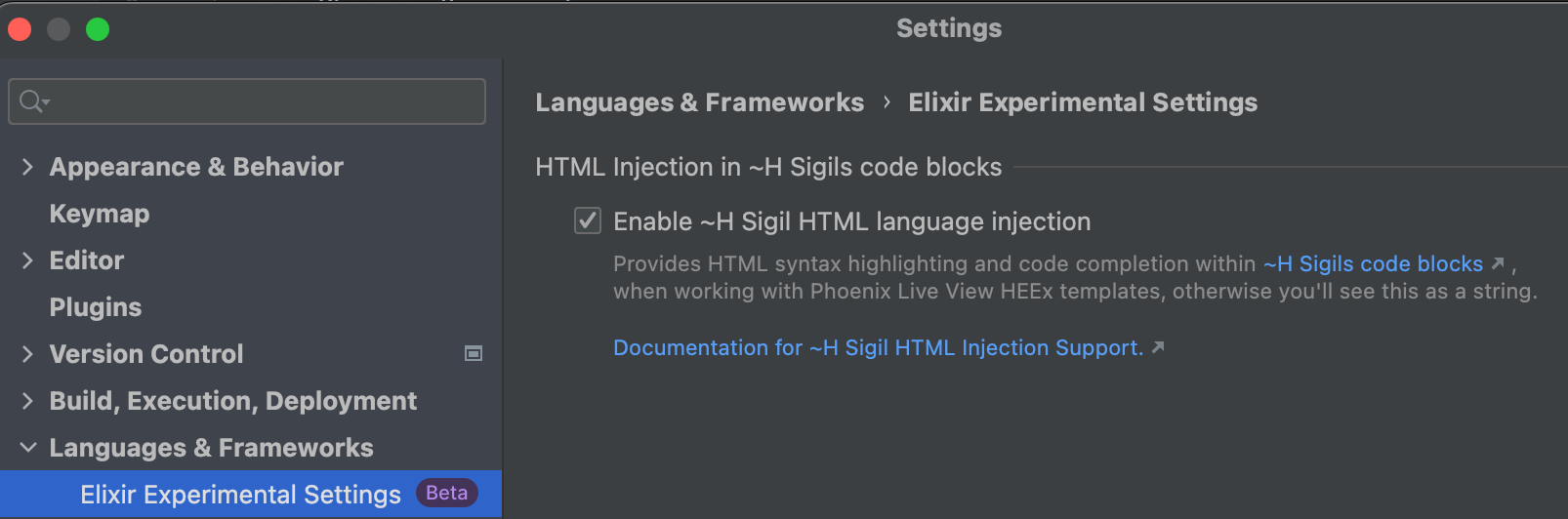Screen dimensions: 1568x519
Task: Toggle Enable ~H Sigil HTML language injection checkbox
Action: pyautogui.click(x=587, y=221)
